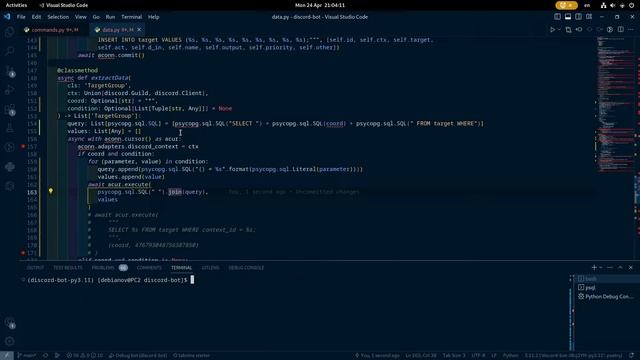Click the New Terminal plus button
Viewport: 640px width, 360px height.
click(x=594, y=267)
